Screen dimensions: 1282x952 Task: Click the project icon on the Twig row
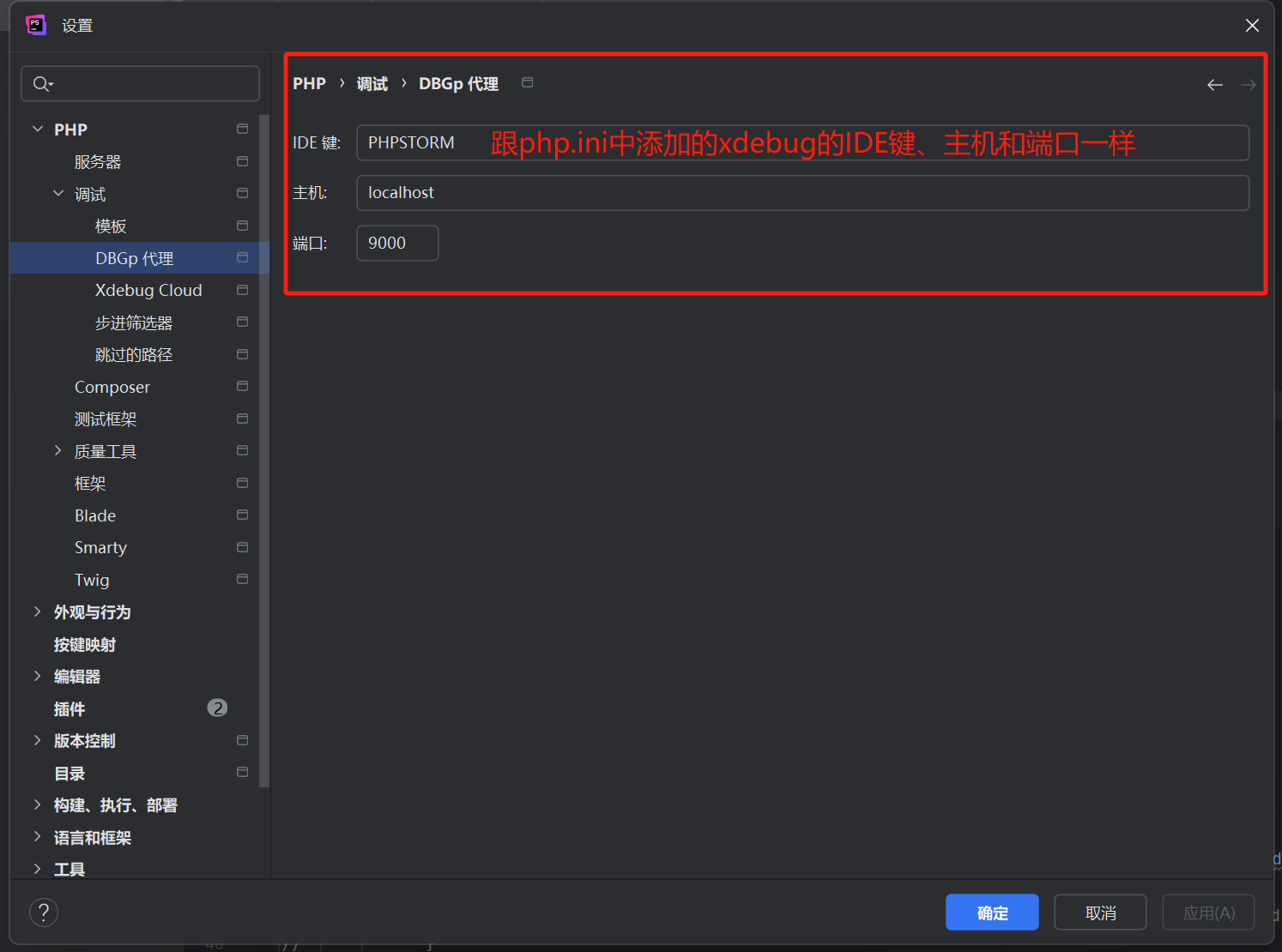tap(243, 579)
